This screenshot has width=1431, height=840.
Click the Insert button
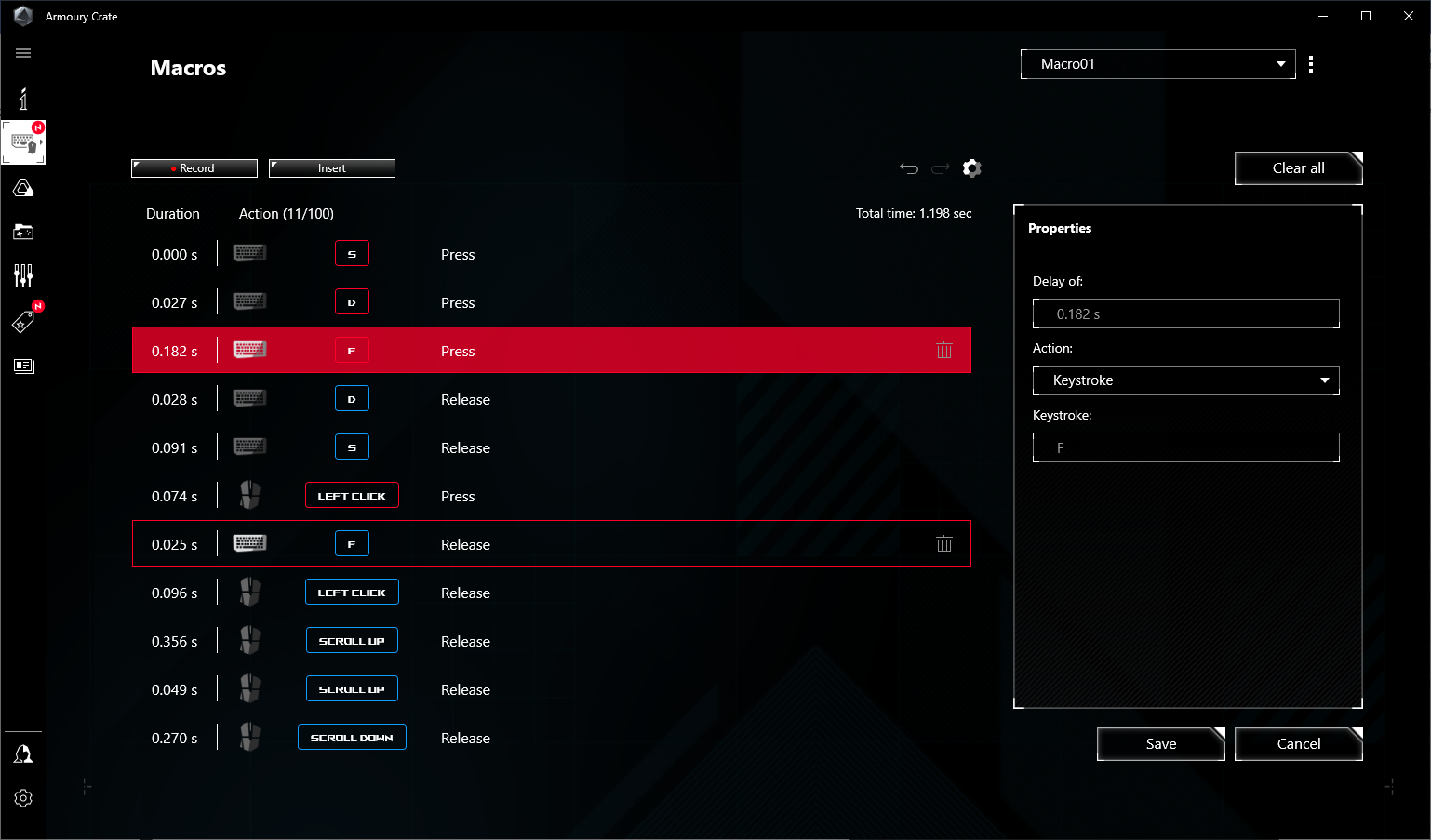pos(332,168)
